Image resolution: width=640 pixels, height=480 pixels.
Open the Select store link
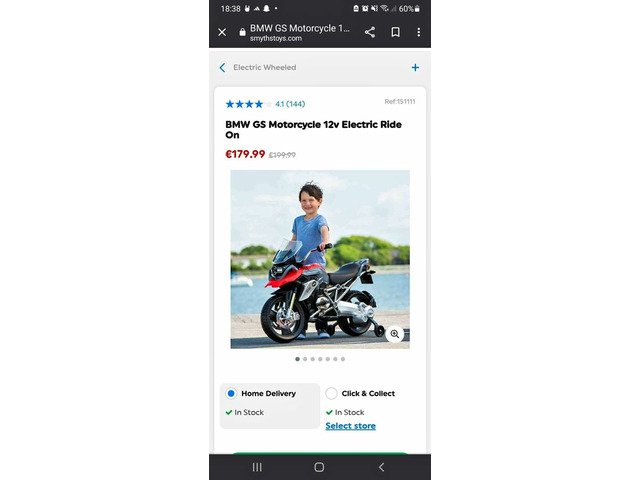coord(351,426)
